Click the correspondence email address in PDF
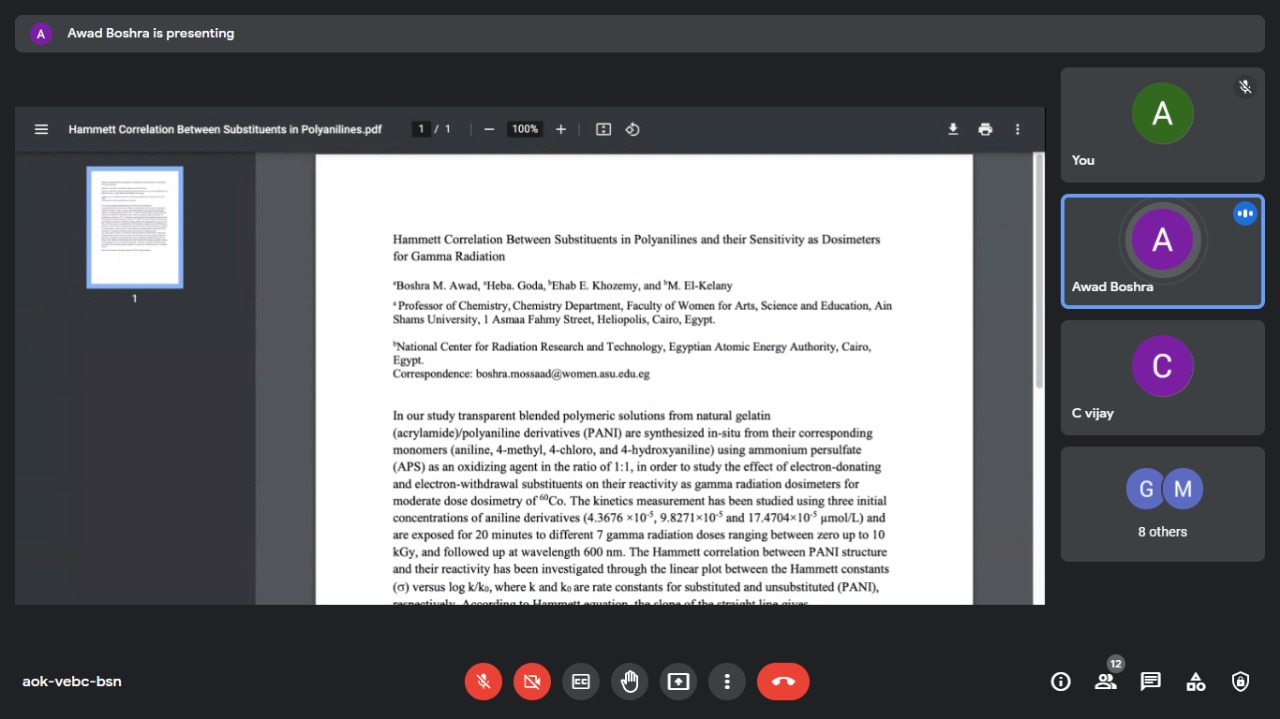 tap(563, 374)
